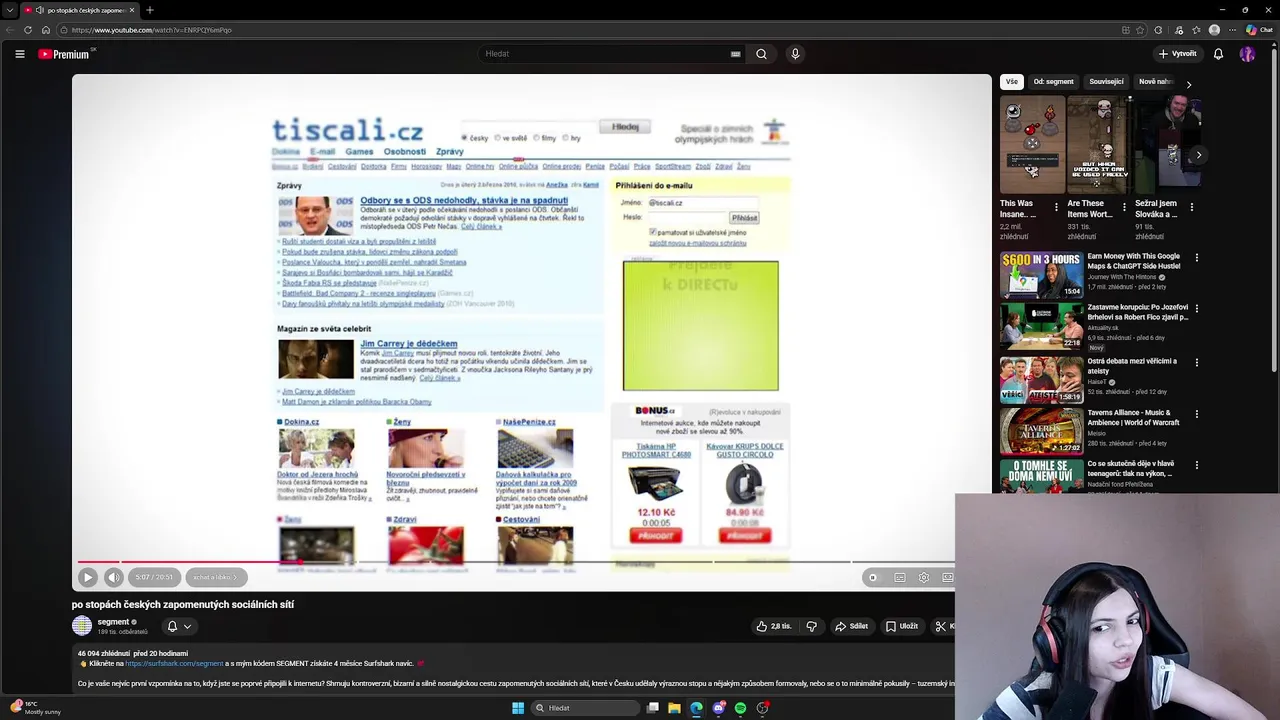This screenshot has height=720, width=1280.
Task: Select the Vše filter chip
Action: coord(1012,82)
